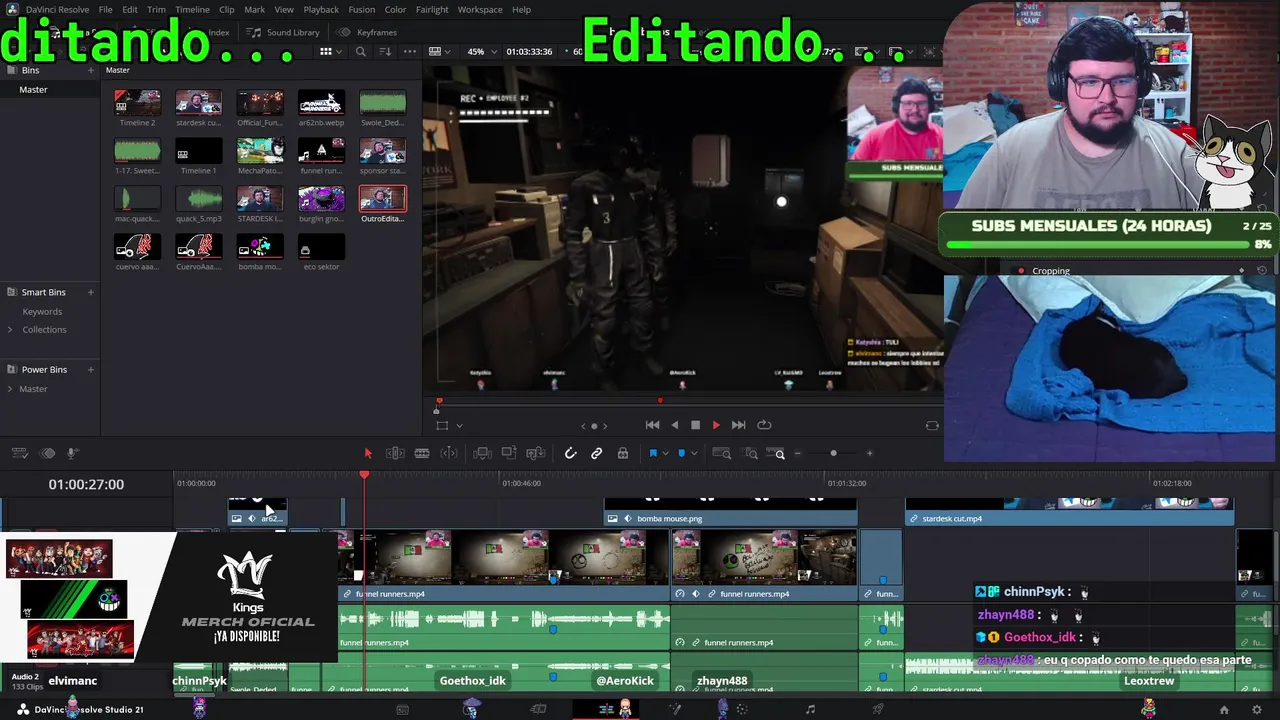Select the quack_5.mp3 audio clip

pyautogui.click(x=198, y=199)
